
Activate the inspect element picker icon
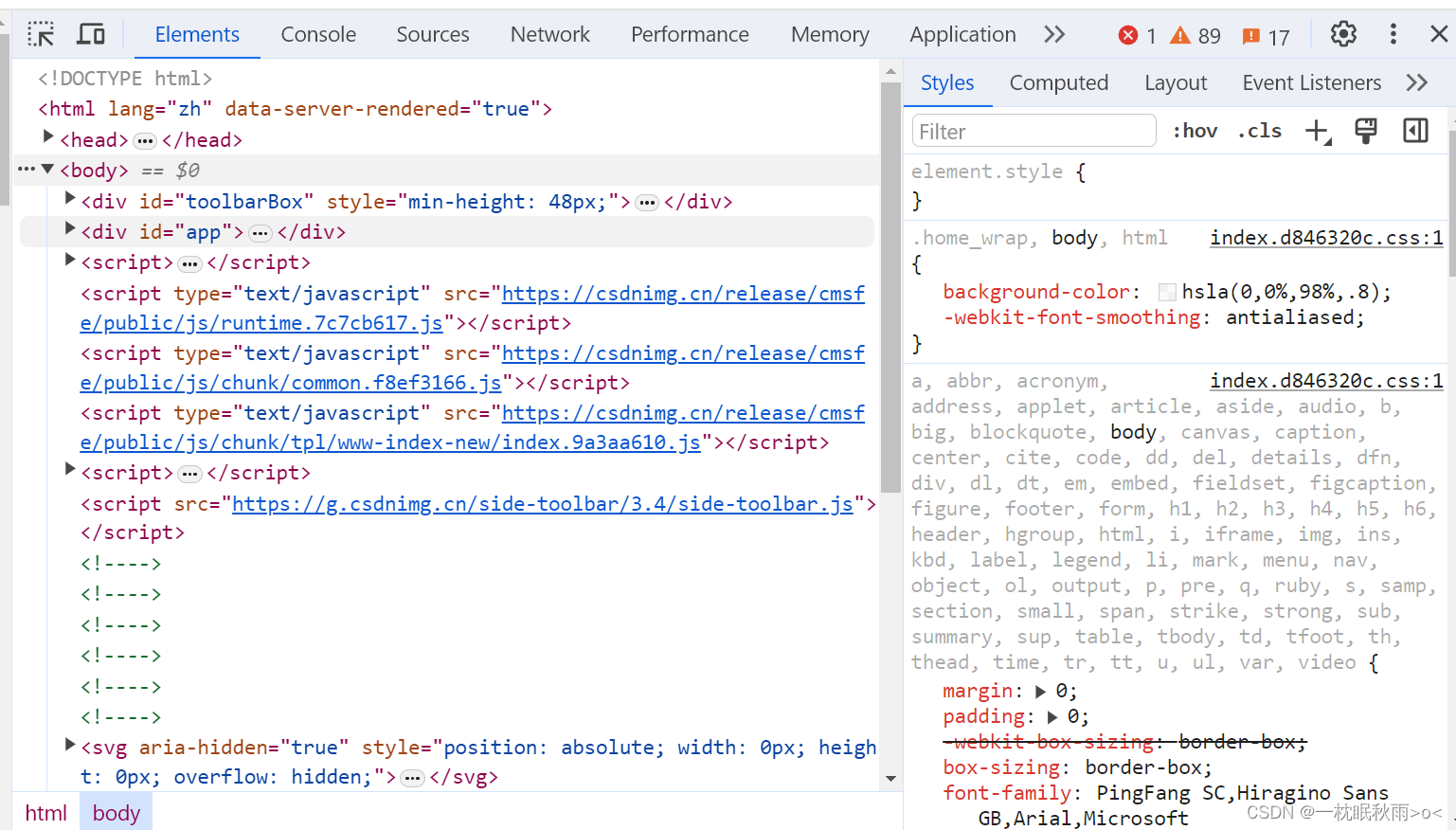point(41,35)
